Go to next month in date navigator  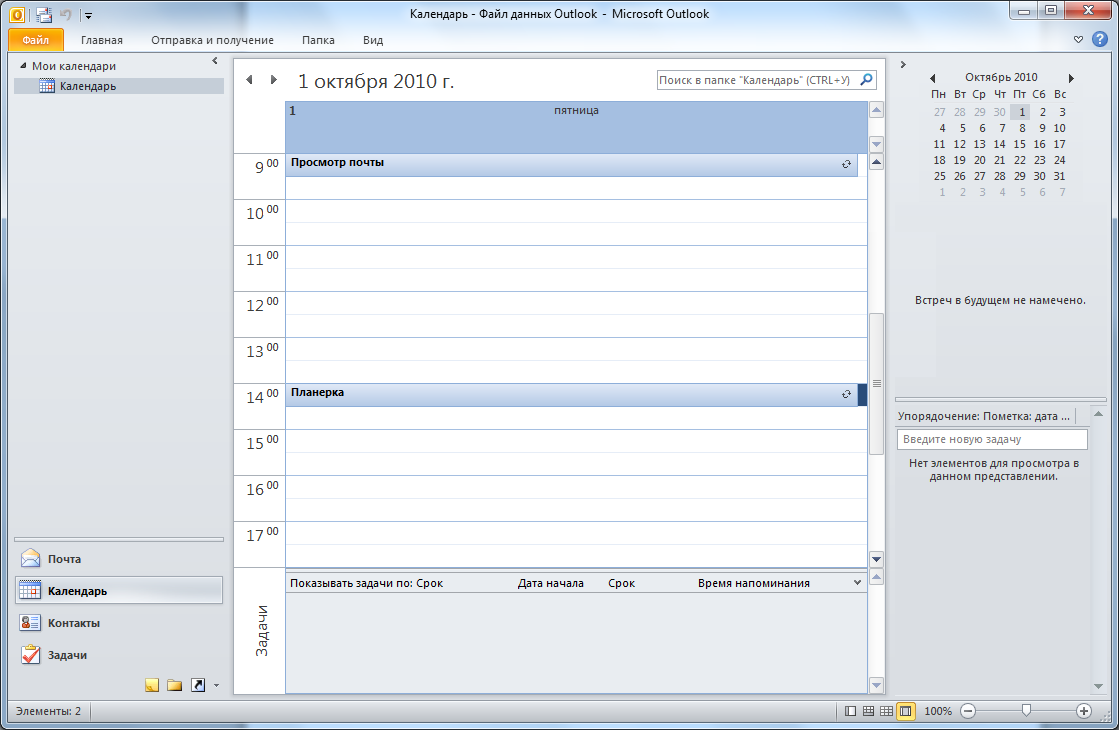1070,78
